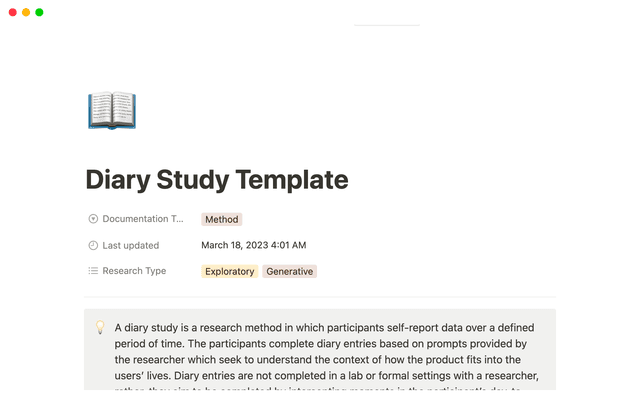Screen dimensions: 640x400
Task: Click the Diary Study Template title
Action: (217, 180)
